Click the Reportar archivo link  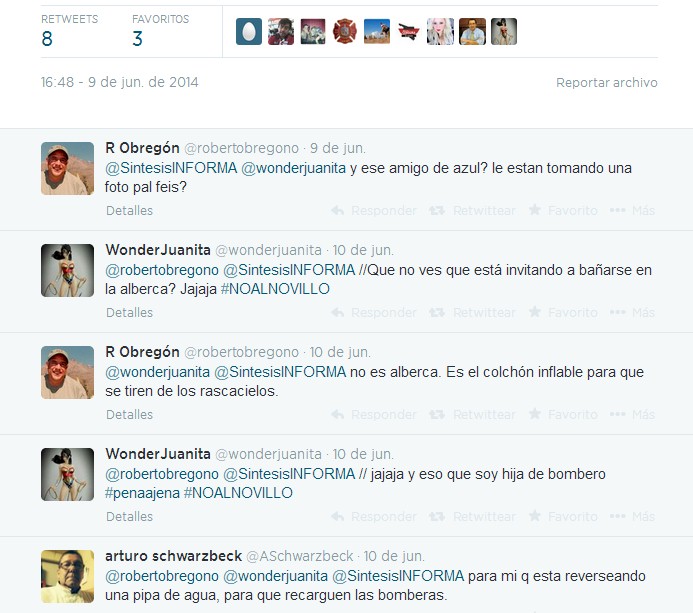[606, 83]
